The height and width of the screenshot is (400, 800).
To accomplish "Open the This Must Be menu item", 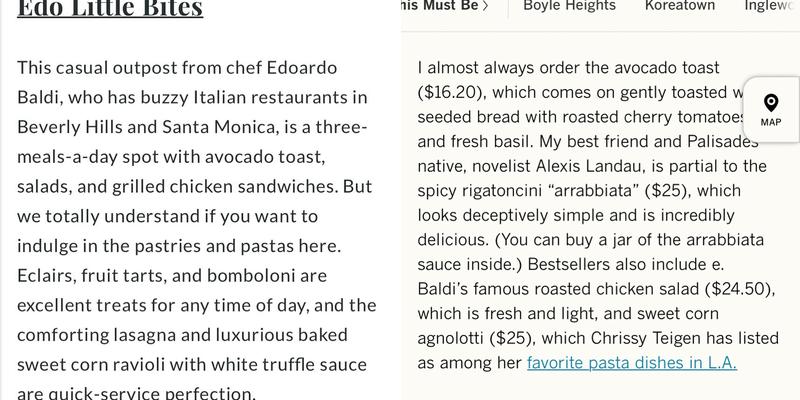I will click(438, 6).
